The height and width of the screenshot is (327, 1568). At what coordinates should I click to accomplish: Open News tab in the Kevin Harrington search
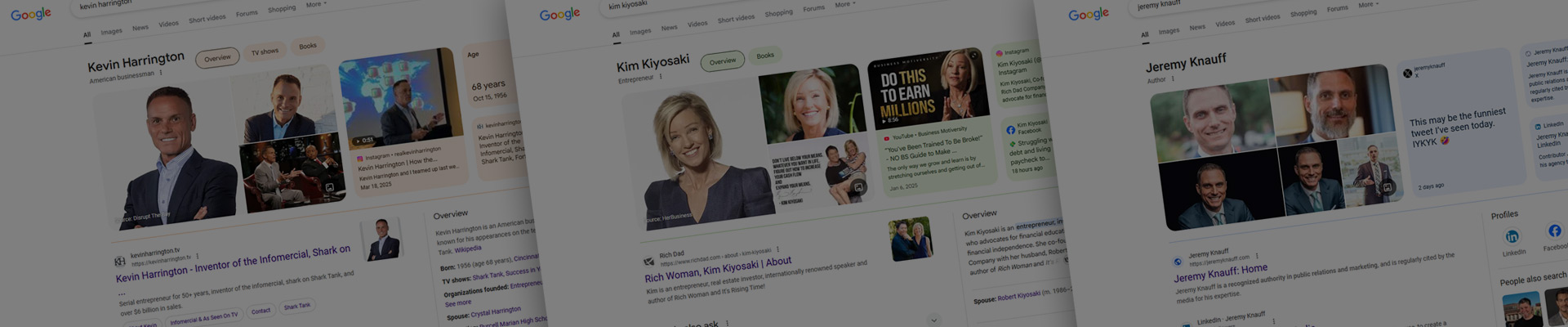(x=140, y=28)
